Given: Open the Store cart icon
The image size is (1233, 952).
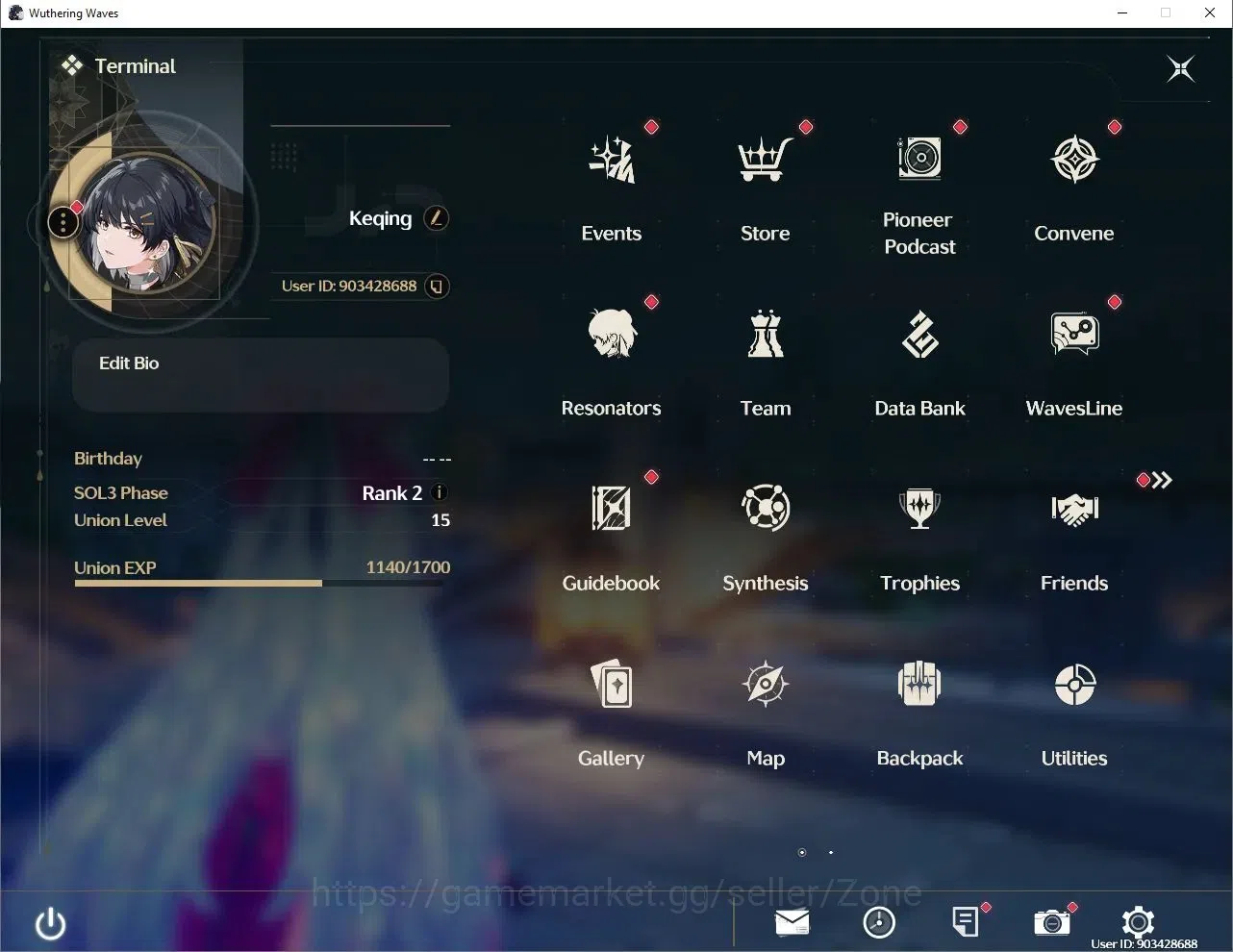Looking at the screenshot, I should 766,160.
